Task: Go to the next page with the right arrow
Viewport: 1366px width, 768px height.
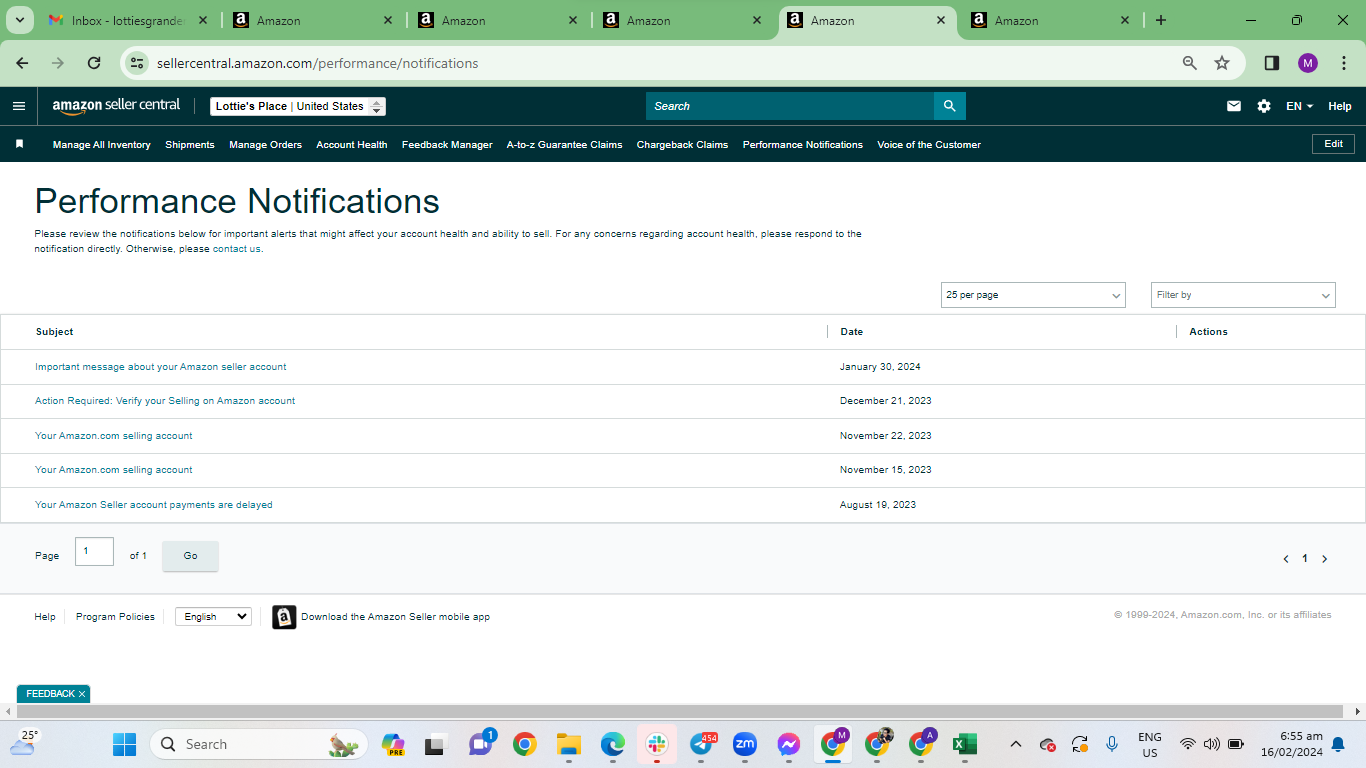Action: [1325, 559]
